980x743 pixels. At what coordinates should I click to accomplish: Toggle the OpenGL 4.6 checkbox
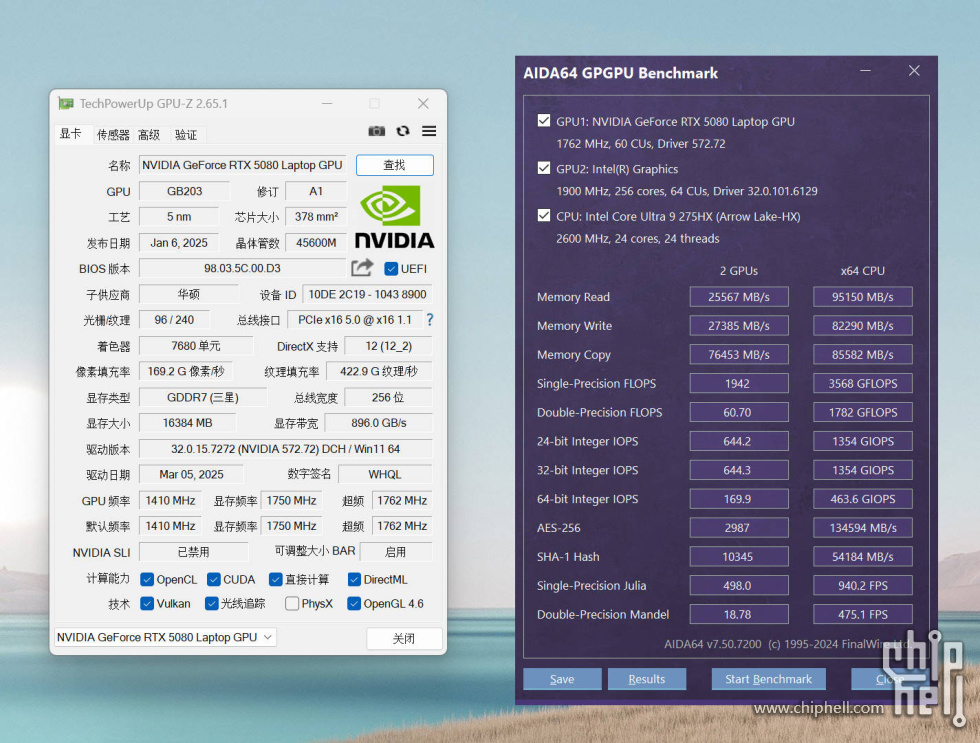point(354,604)
